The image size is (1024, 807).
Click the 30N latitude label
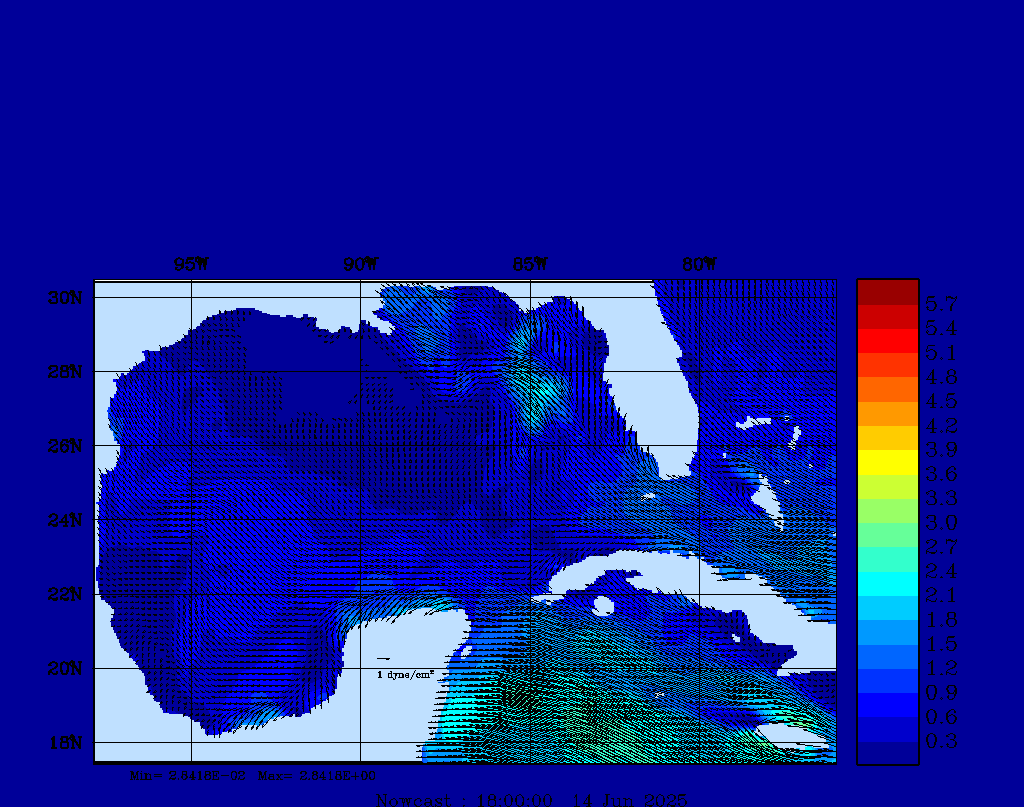[64, 298]
